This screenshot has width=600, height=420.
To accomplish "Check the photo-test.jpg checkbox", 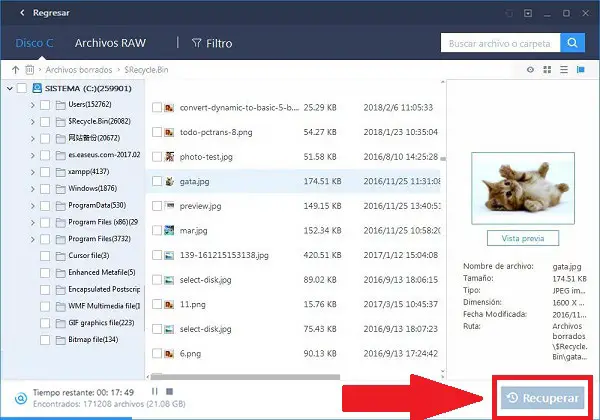I will click(157, 156).
